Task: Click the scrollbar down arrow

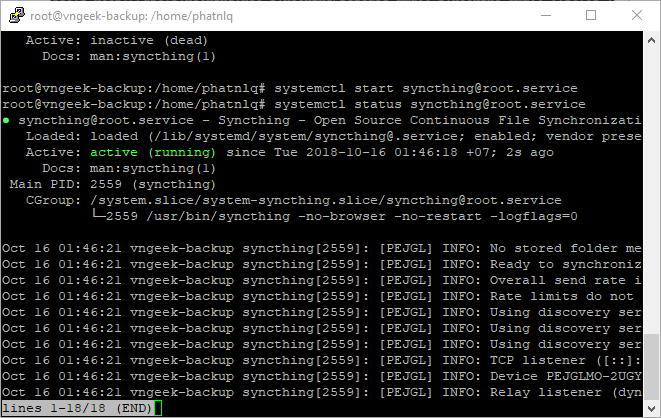Action: [x=651, y=408]
